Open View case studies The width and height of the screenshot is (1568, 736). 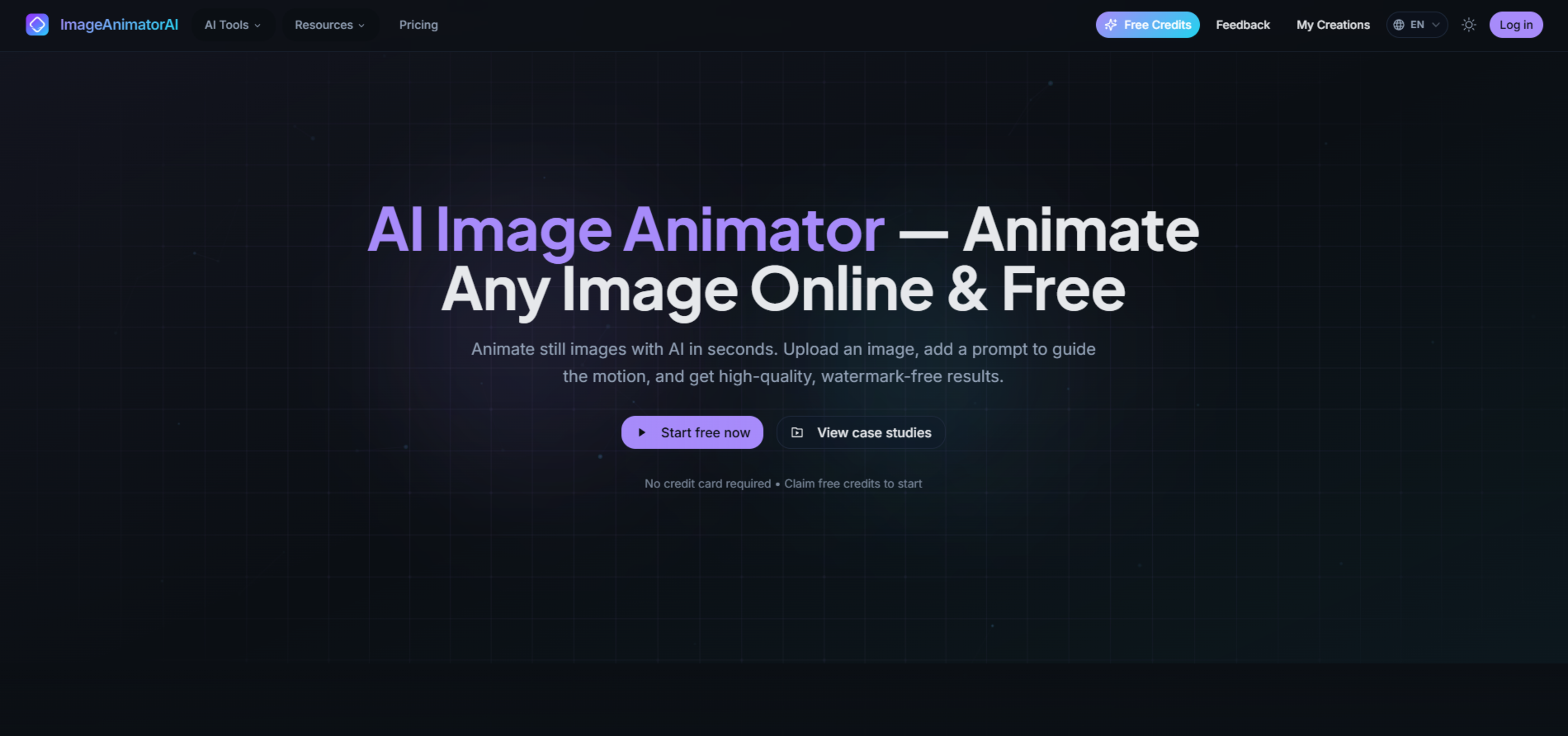[x=861, y=432]
